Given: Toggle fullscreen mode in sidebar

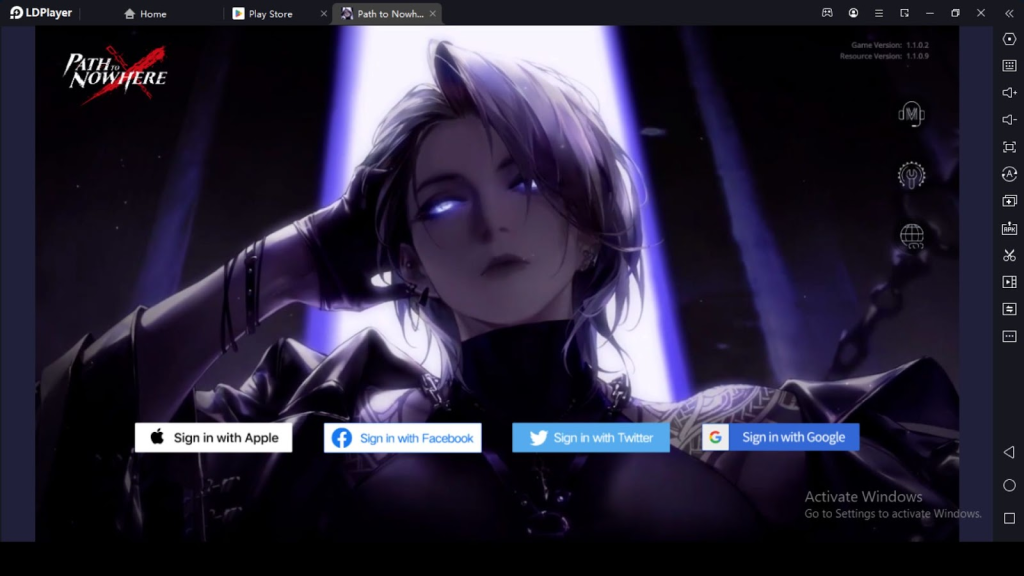Looking at the screenshot, I should click(1009, 147).
